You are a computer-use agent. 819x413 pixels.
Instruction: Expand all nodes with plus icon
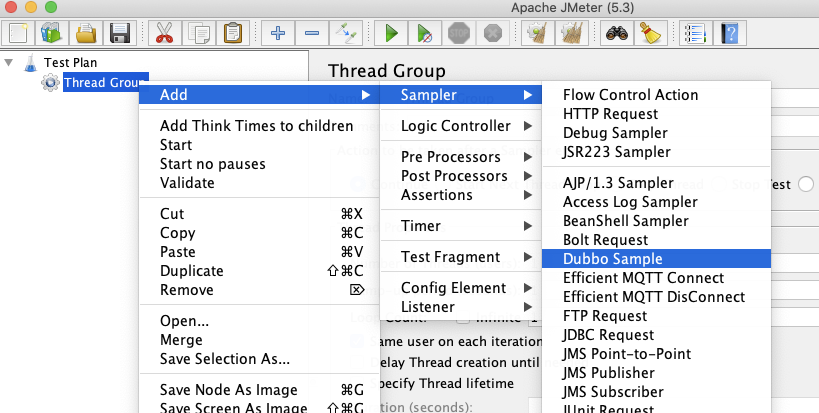click(278, 33)
